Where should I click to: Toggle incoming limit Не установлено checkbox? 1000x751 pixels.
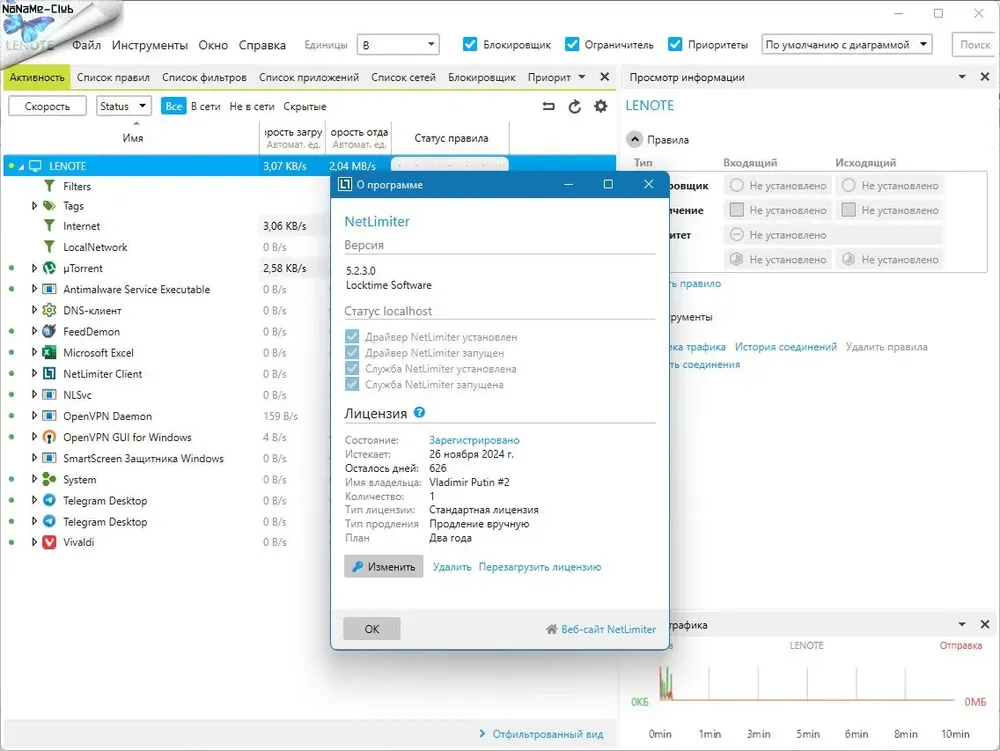(x=737, y=210)
